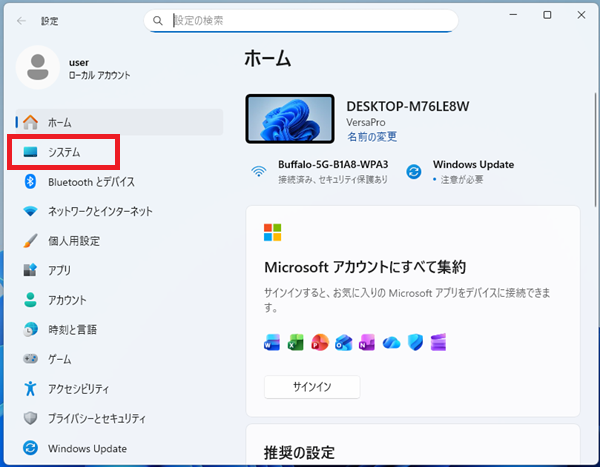Close the Settings window
This screenshot has height=467, width=600.
581,15
